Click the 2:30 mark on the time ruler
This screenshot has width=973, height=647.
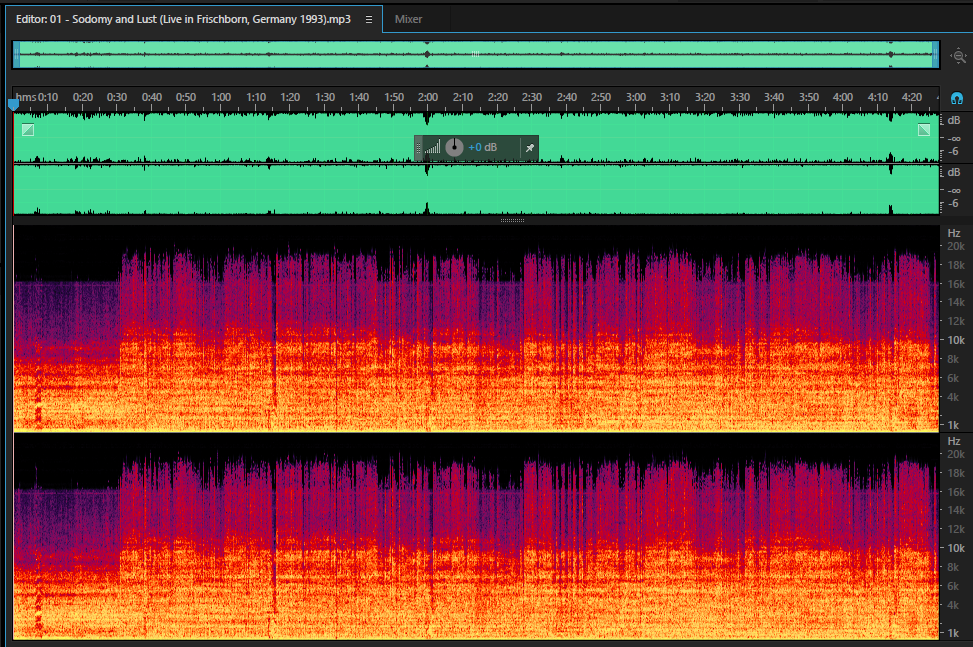tap(532, 97)
